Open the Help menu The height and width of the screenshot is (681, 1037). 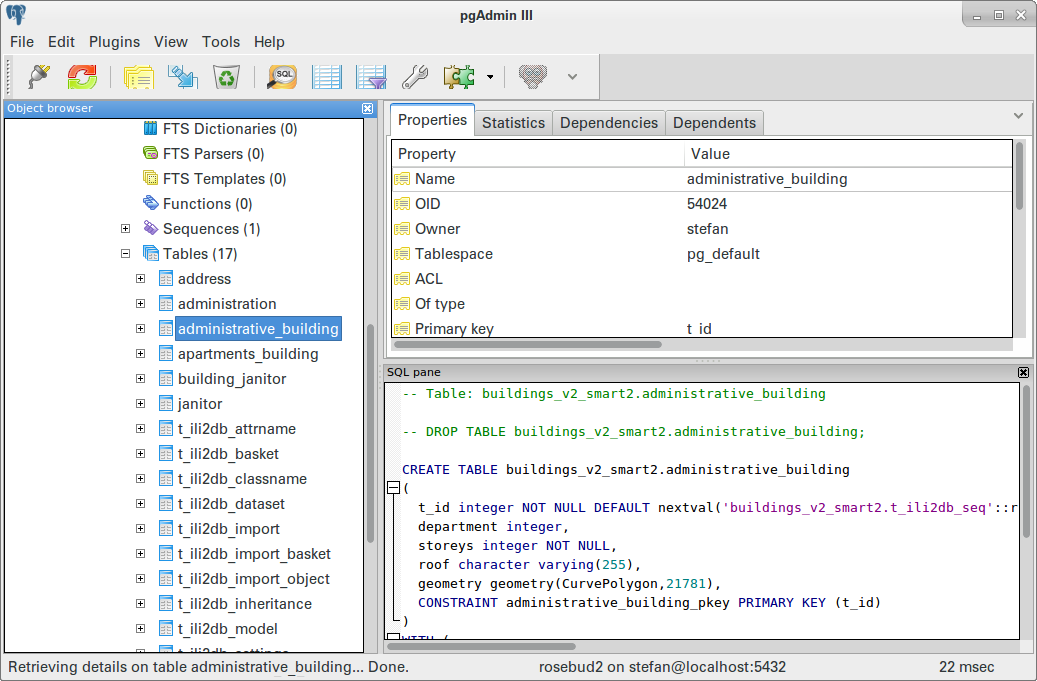click(269, 42)
